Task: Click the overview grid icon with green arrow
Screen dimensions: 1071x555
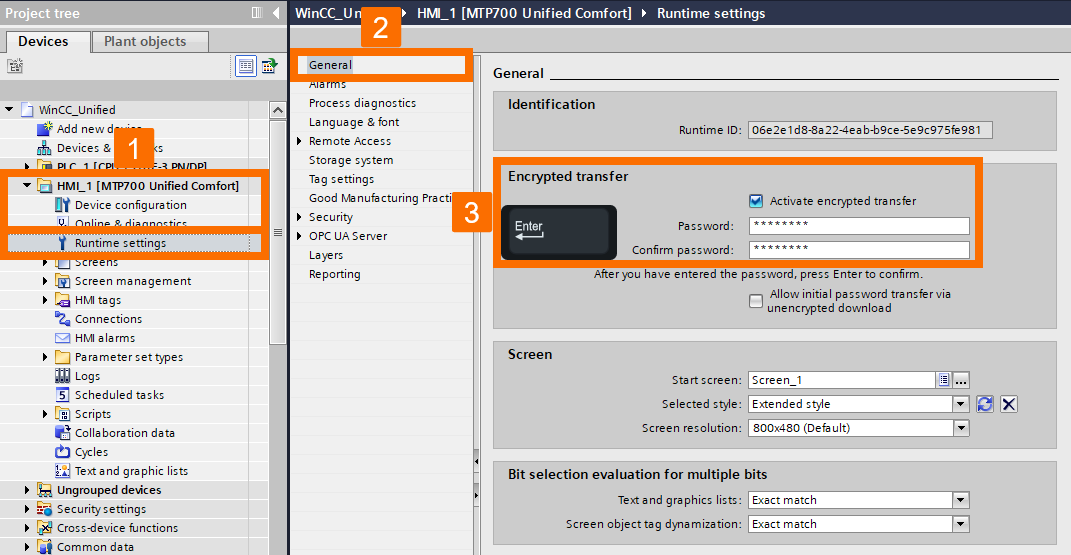Action: [269, 66]
